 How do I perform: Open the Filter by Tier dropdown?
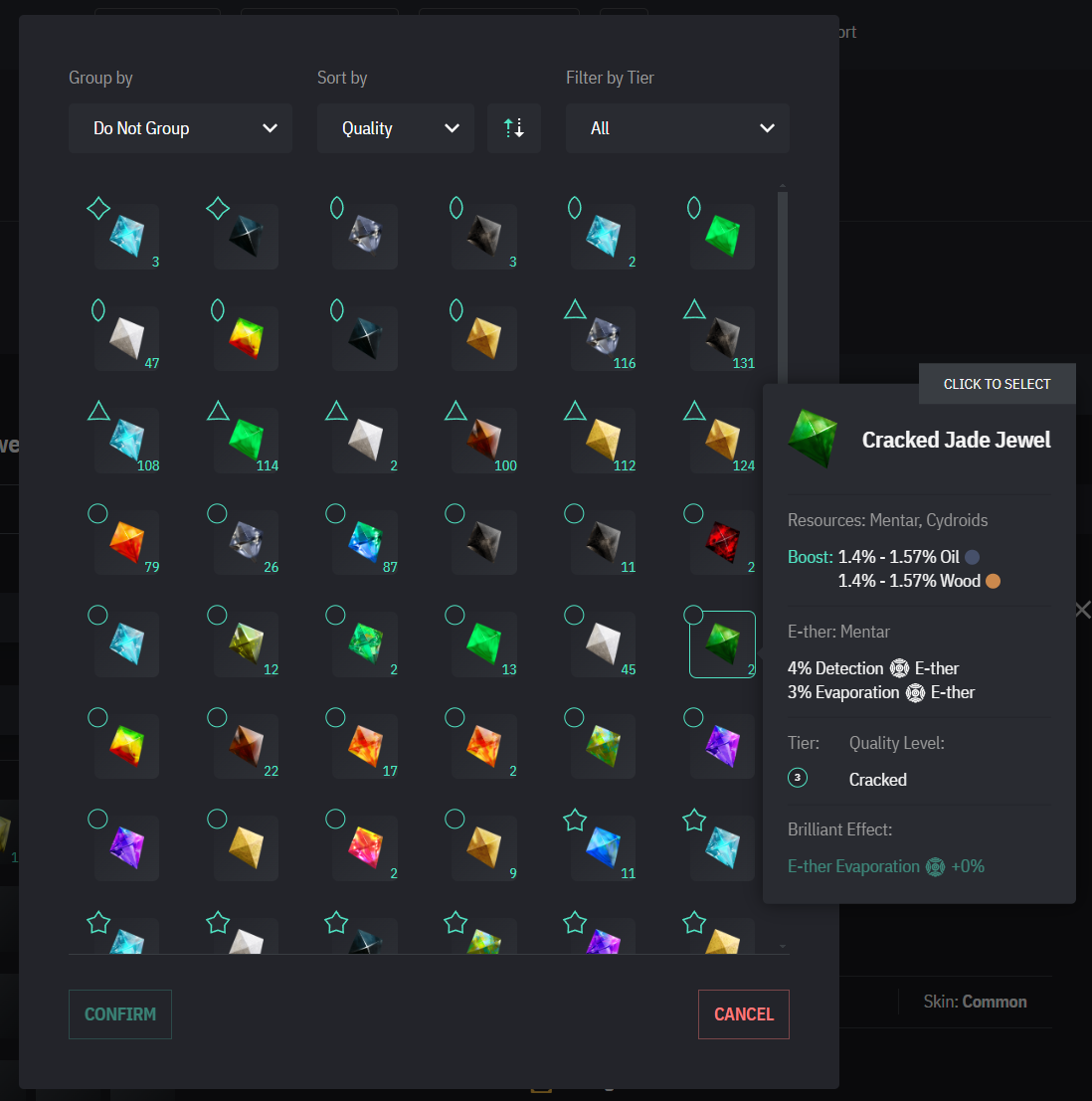pyautogui.click(x=677, y=128)
